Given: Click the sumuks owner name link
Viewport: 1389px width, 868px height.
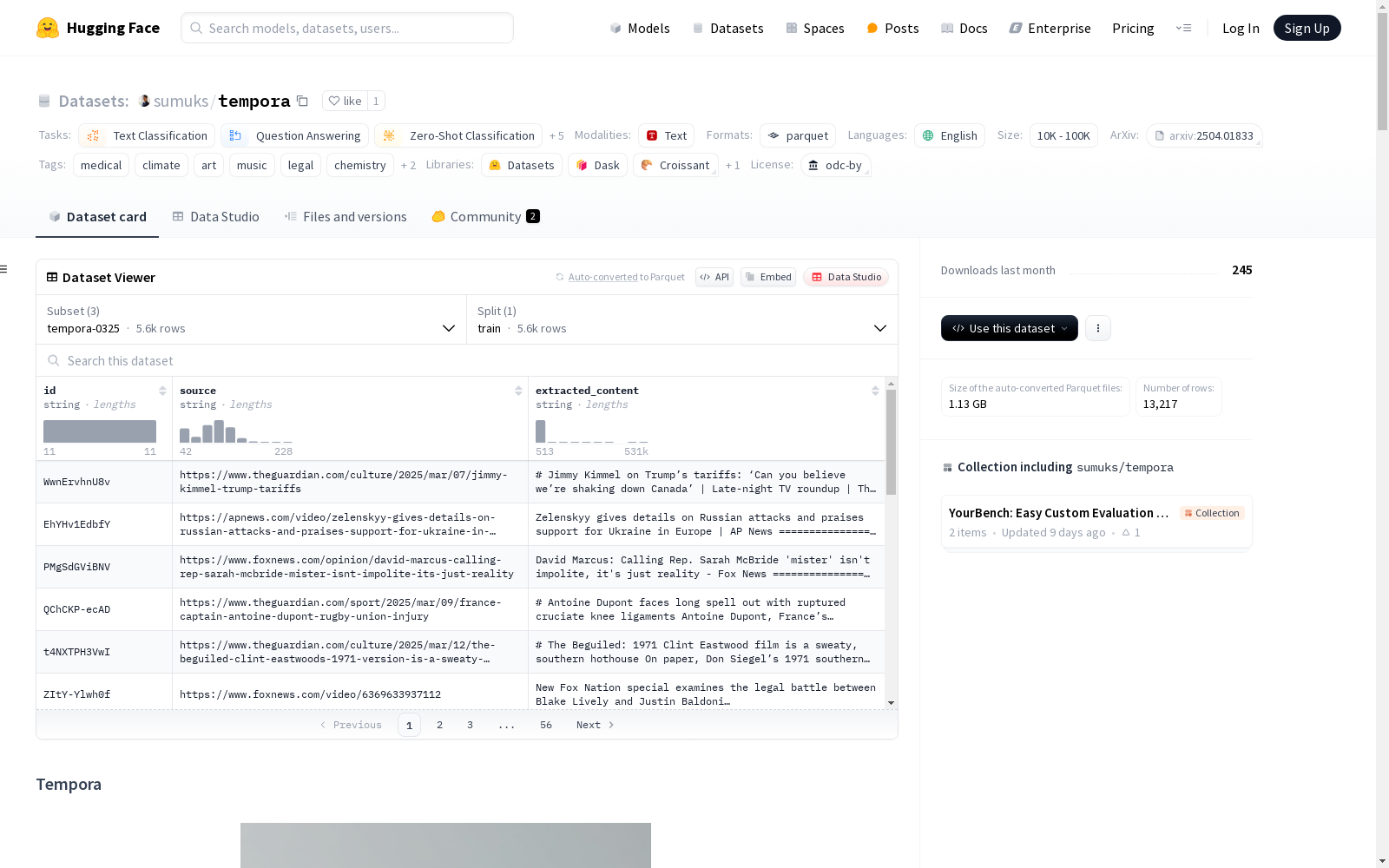Looking at the screenshot, I should [181, 101].
